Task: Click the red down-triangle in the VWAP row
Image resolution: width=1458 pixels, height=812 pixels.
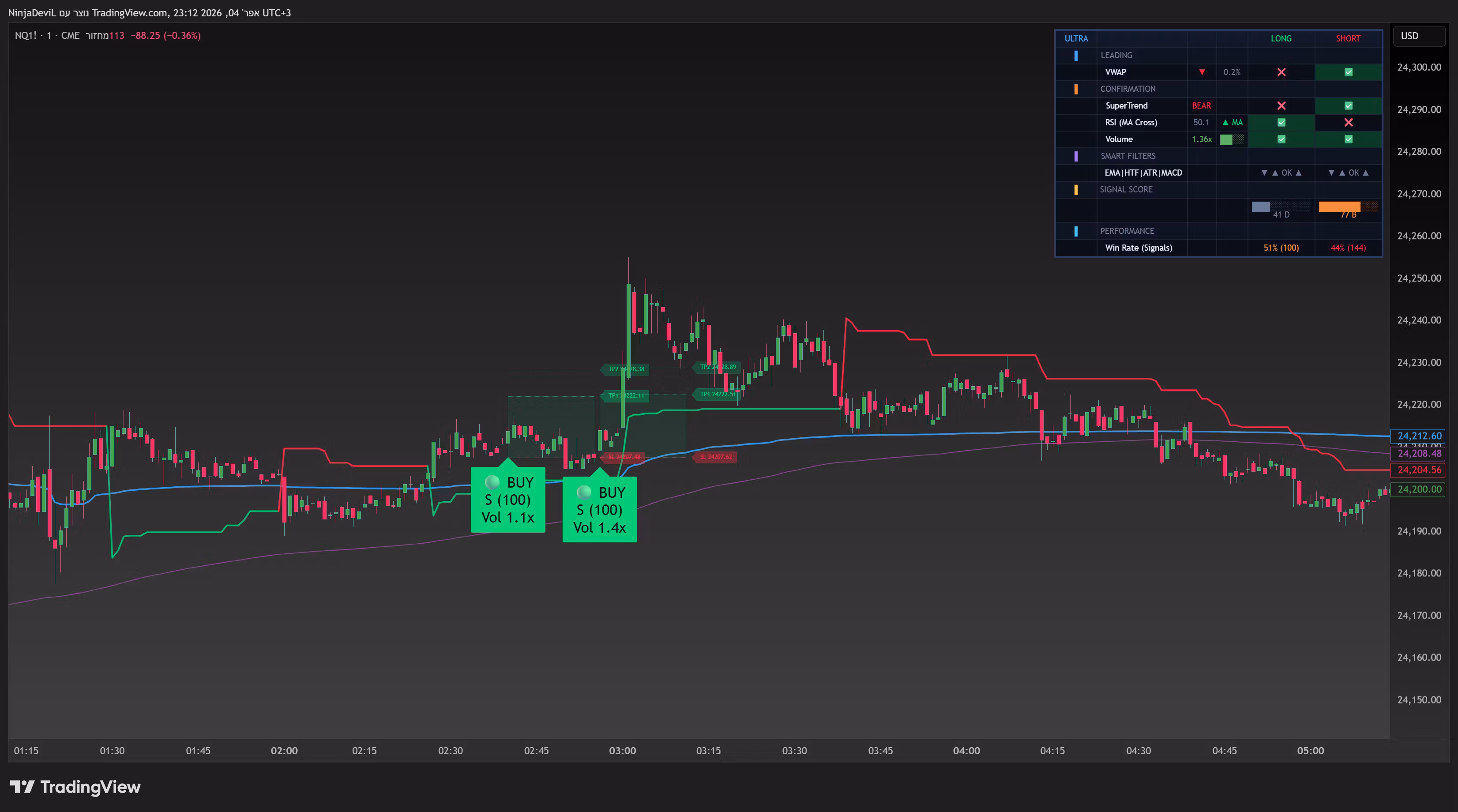Action: (1202, 72)
